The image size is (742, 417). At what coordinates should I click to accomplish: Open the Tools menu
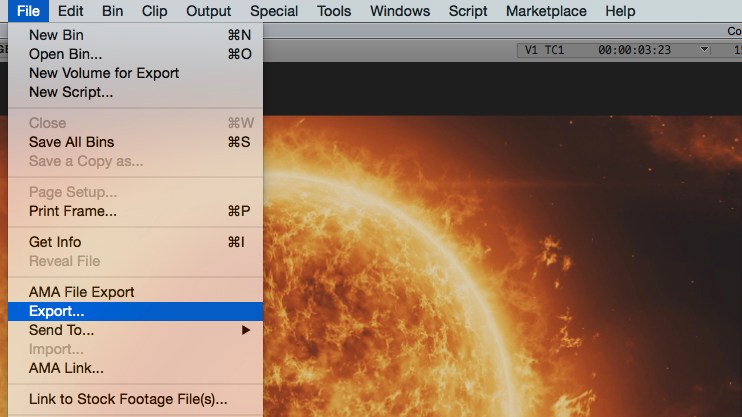tap(334, 11)
